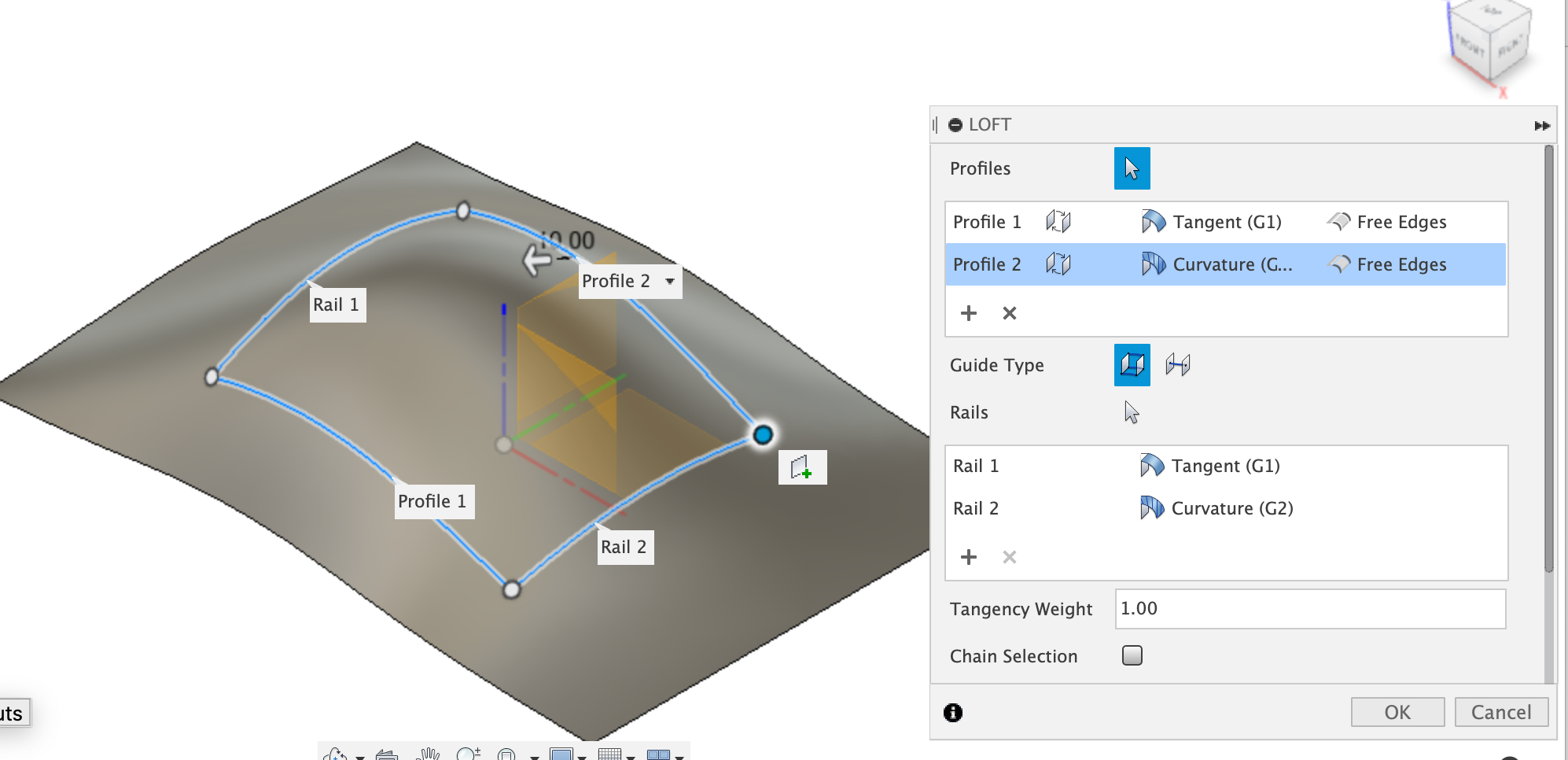Click the info icon in Loft dialog
1568x760 pixels.
(x=953, y=712)
